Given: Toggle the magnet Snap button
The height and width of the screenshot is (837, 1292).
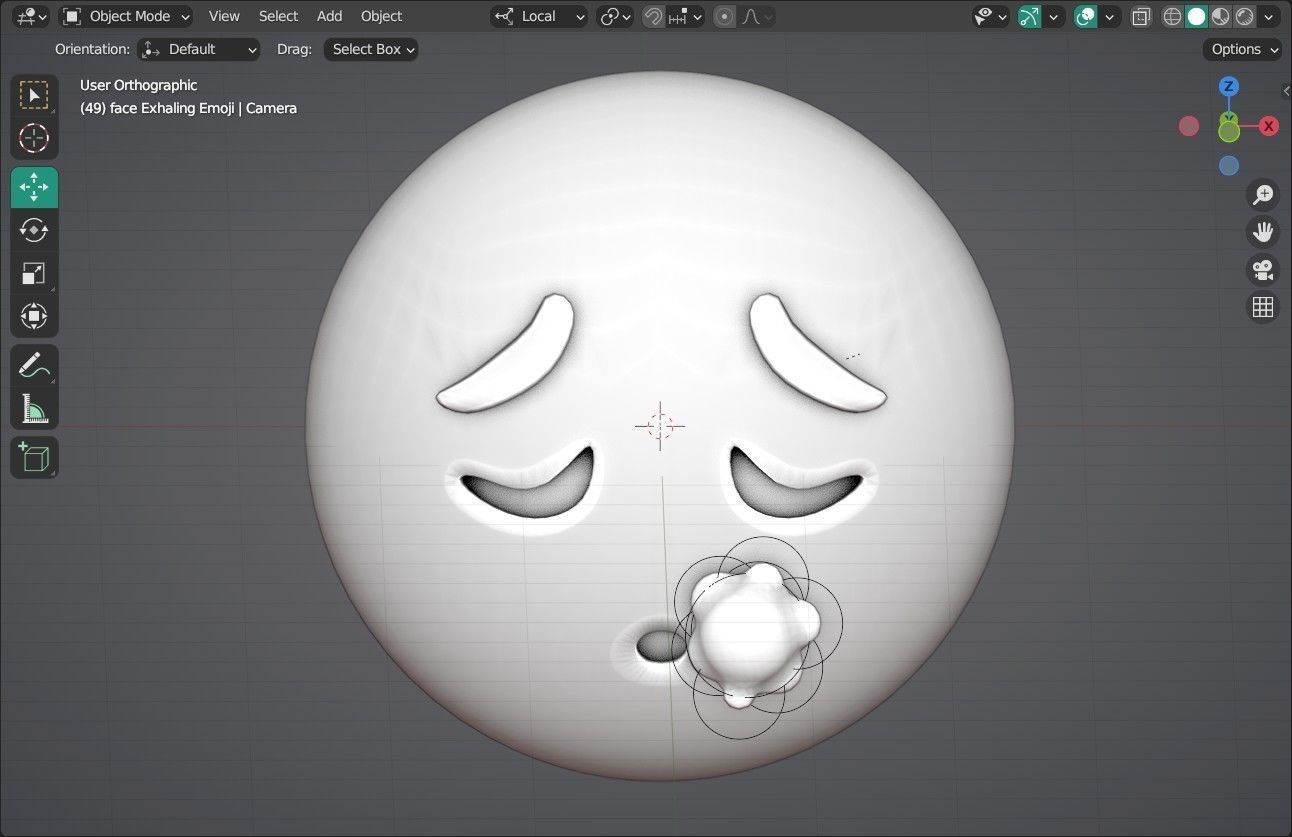Looking at the screenshot, I should (x=653, y=16).
